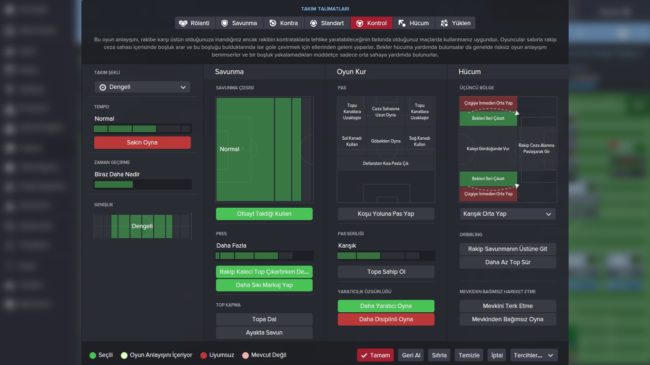
Task: Toggle the red Daha Disiplinli Oyna
Action: tap(386, 319)
